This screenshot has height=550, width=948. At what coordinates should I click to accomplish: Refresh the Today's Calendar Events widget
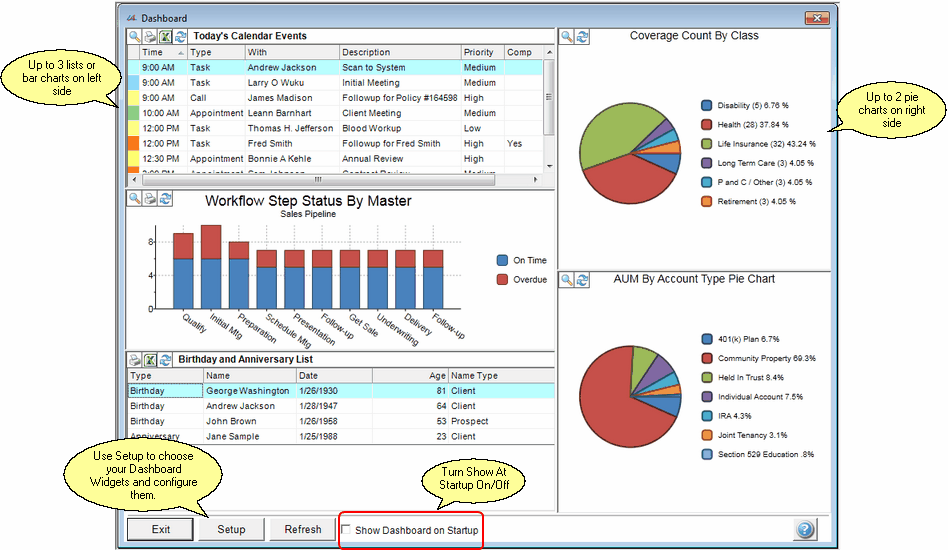coord(180,36)
